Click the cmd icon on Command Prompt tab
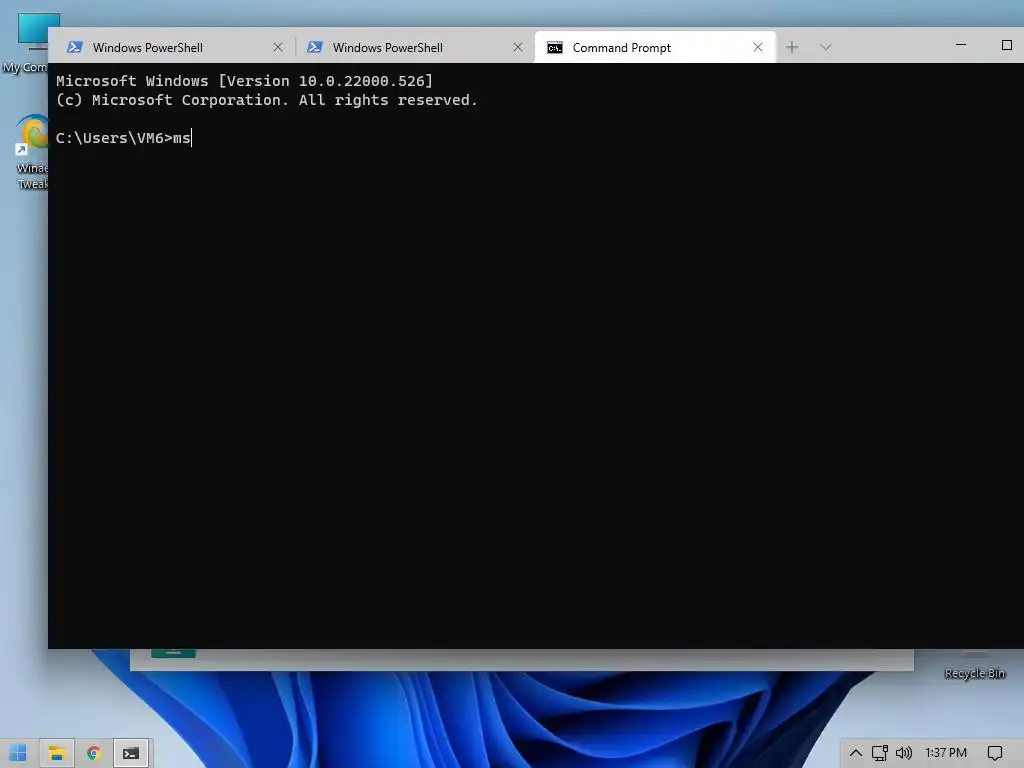Image resolution: width=1024 pixels, height=768 pixels. 554,48
